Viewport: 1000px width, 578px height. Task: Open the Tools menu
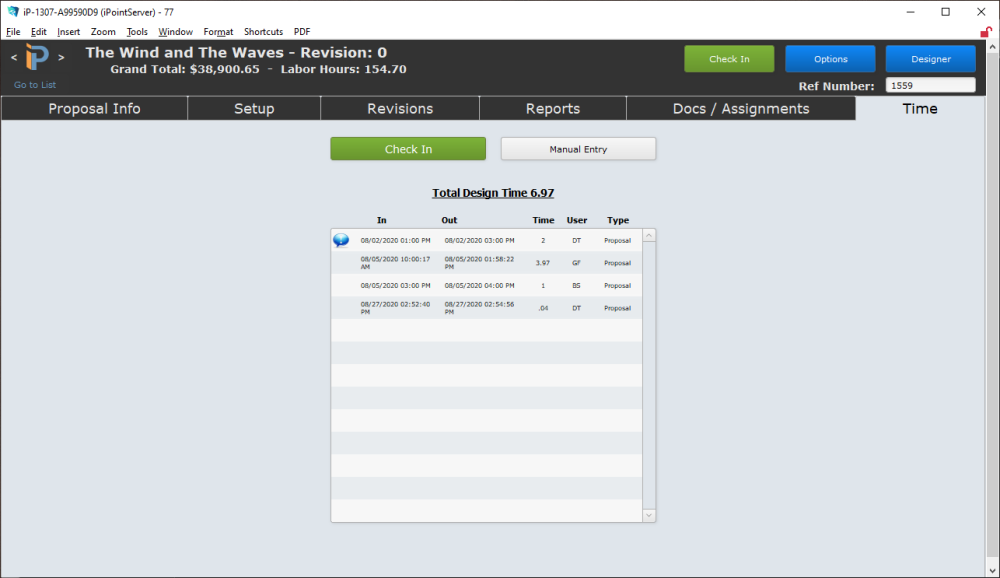click(136, 31)
